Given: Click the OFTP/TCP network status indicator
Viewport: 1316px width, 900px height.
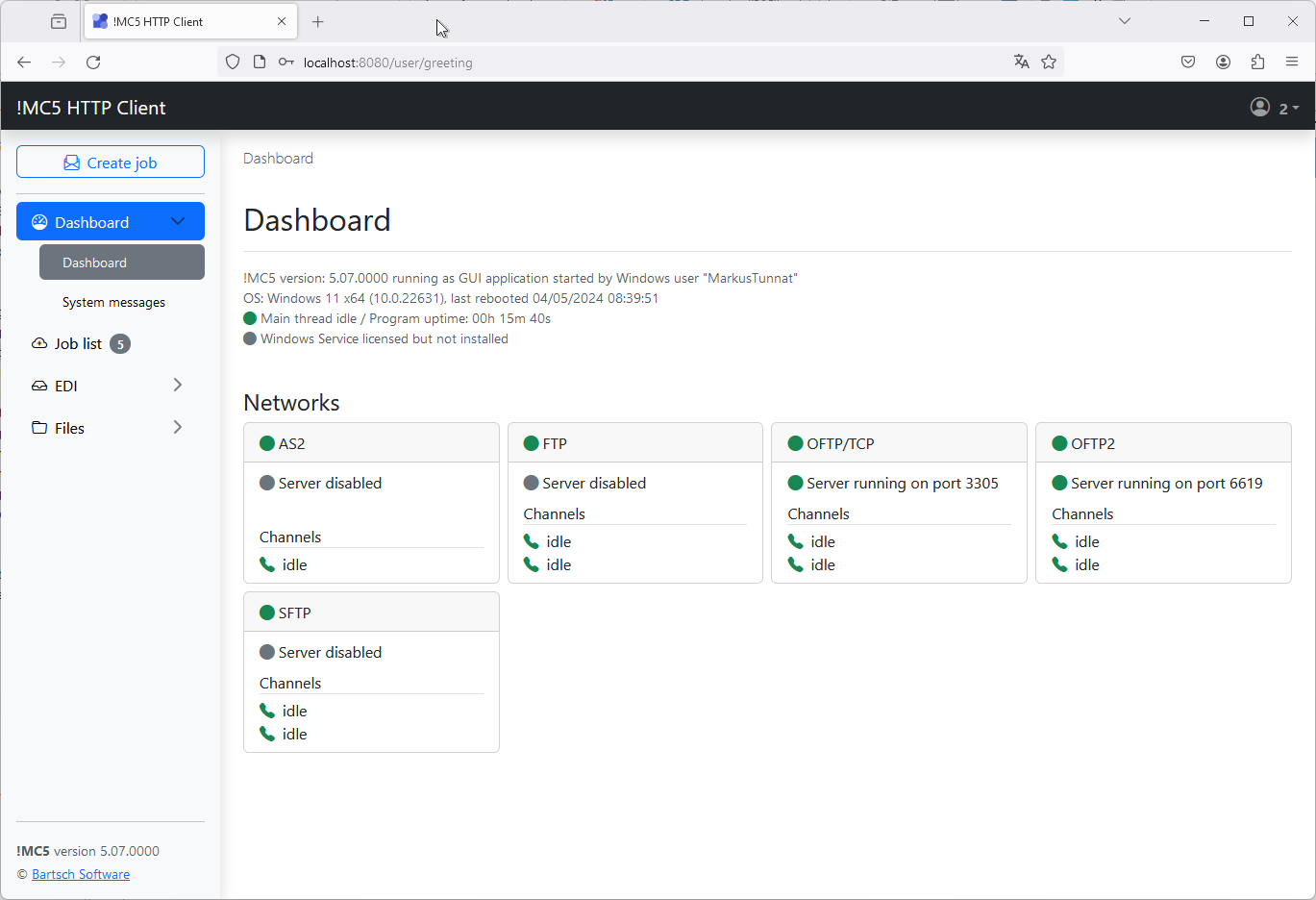Looking at the screenshot, I should coord(796,443).
